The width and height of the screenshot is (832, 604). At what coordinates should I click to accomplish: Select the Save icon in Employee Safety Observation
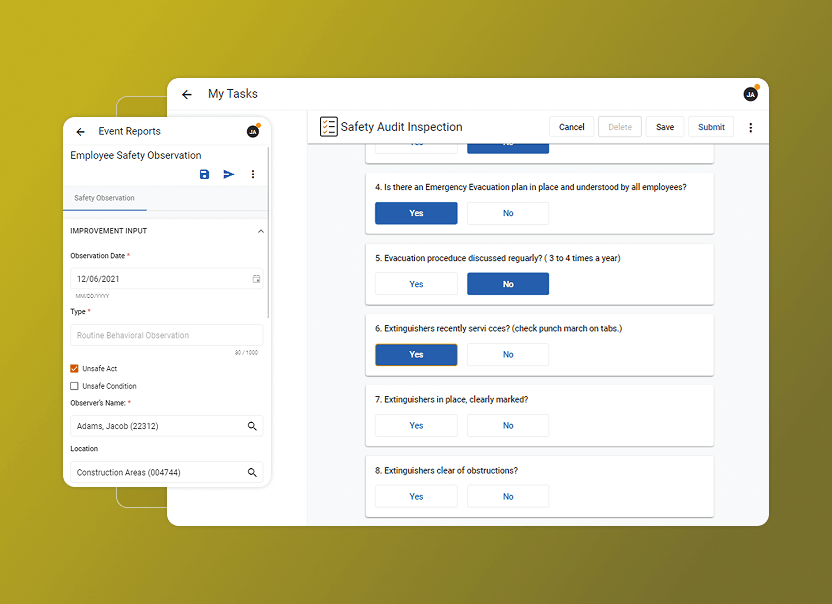pyautogui.click(x=204, y=174)
